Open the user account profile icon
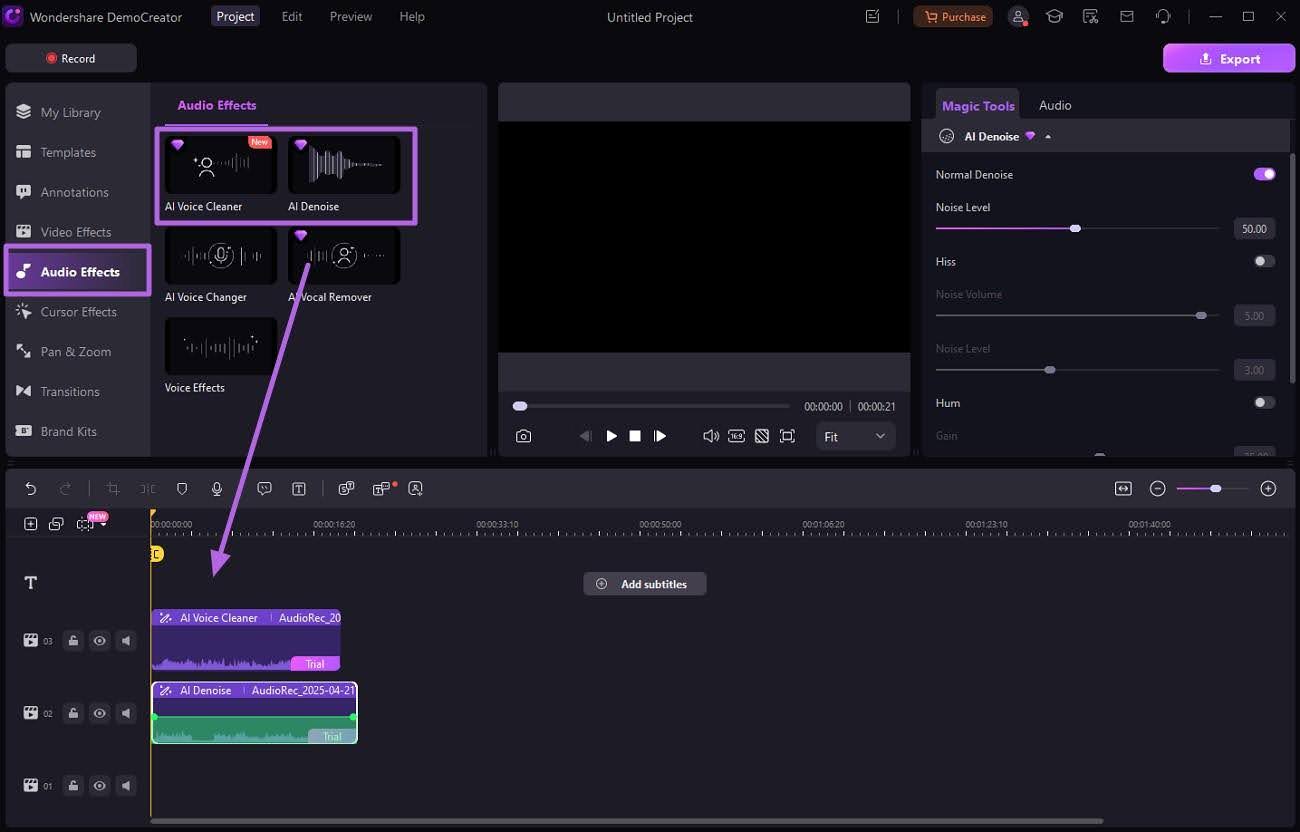The width and height of the screenshot is (1300, 832). [x=1018, y=17]
